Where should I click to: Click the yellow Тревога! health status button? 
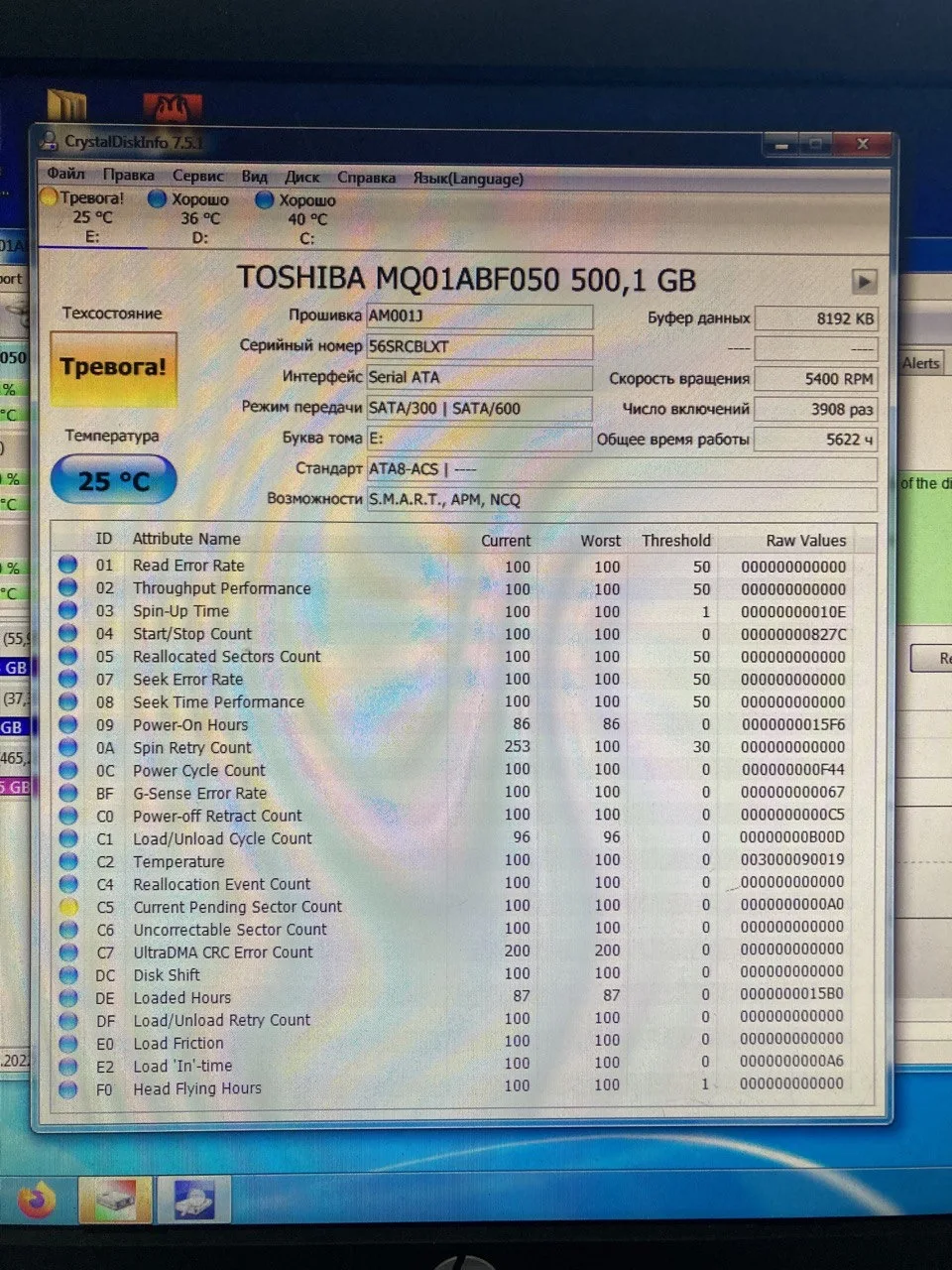[113, 368]
